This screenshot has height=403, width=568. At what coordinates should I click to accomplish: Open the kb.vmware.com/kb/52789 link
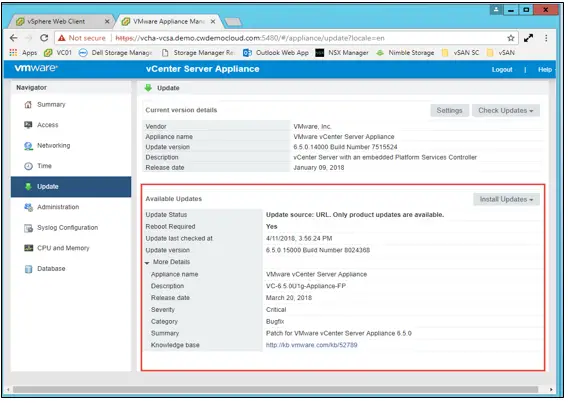coord(312,345)
